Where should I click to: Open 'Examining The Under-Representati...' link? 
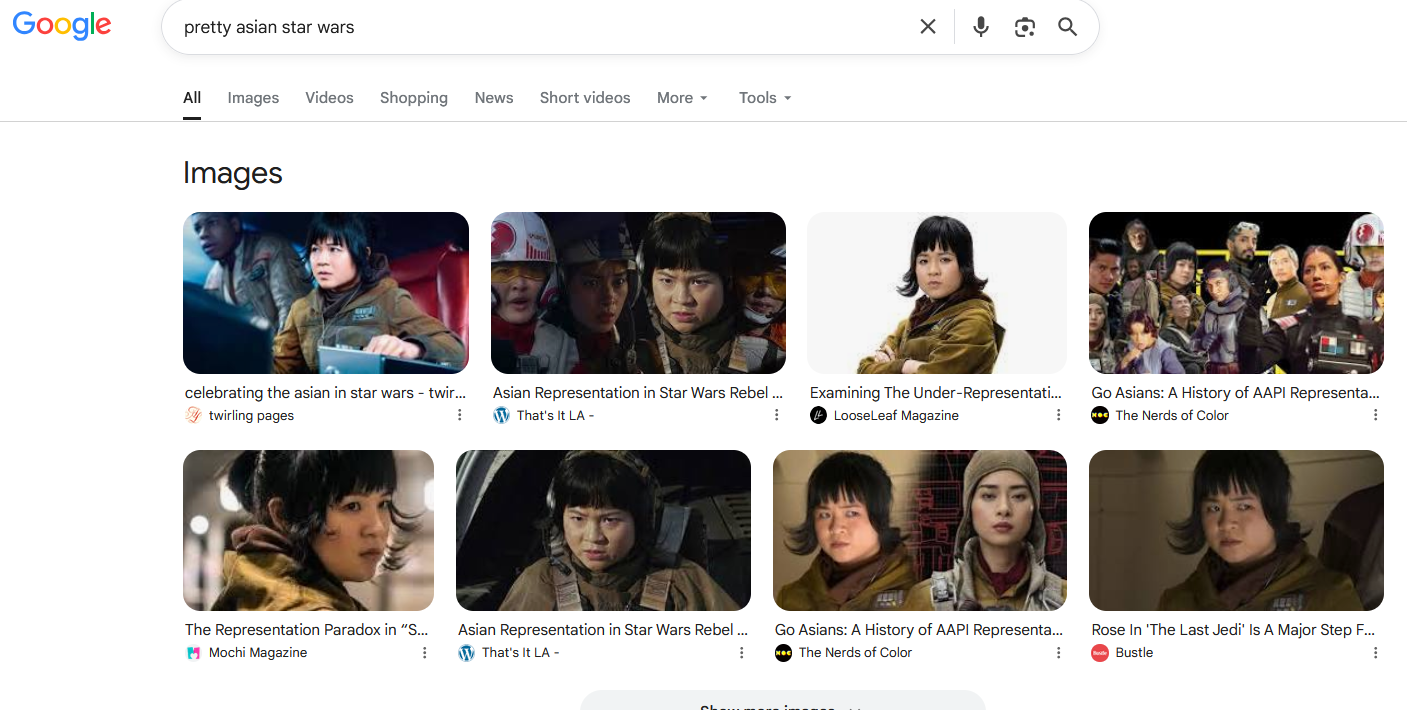click(936, 393)
